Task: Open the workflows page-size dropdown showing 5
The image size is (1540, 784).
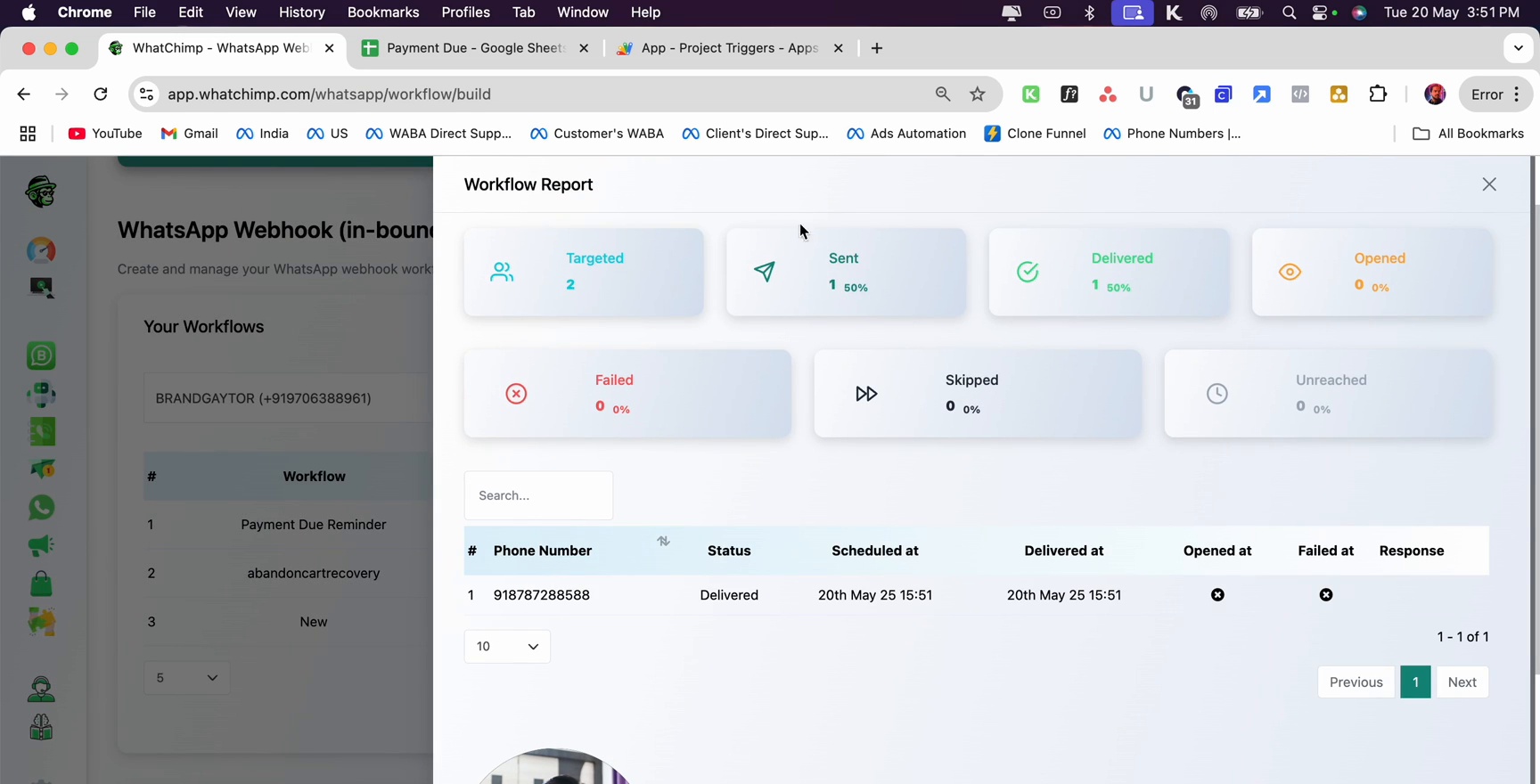Action: [x=186, y=678]
